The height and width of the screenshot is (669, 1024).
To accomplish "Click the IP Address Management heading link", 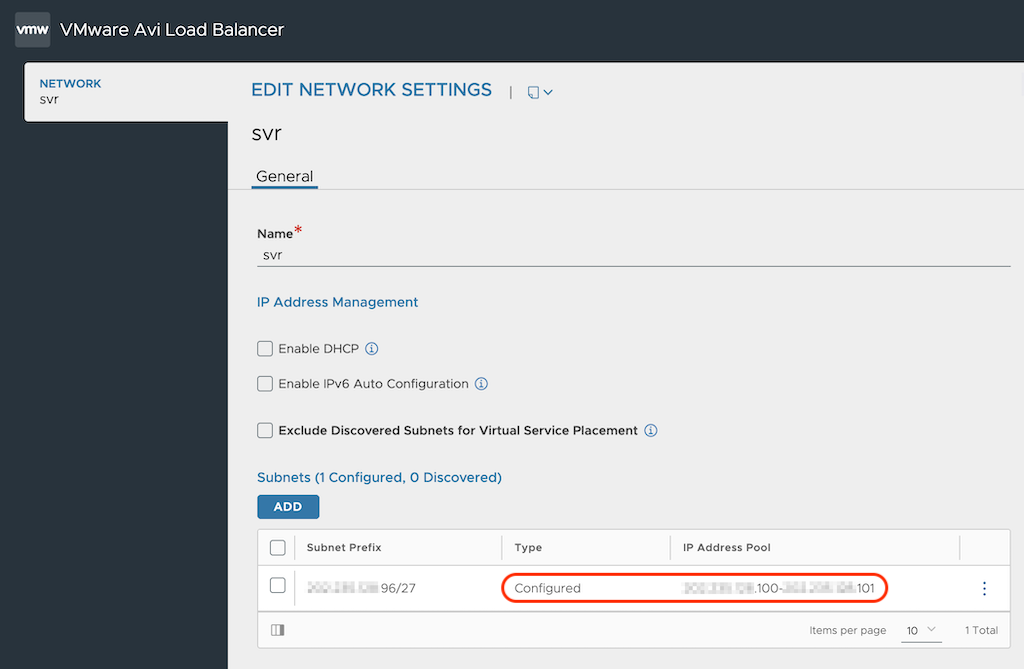I will point(337,302).
